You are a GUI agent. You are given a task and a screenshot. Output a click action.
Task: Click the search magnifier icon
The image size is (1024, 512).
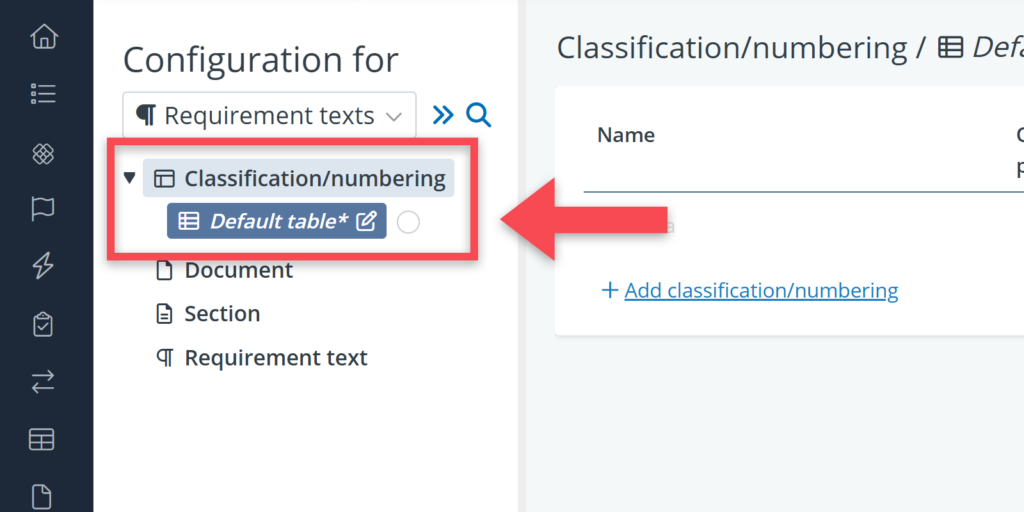478,116
